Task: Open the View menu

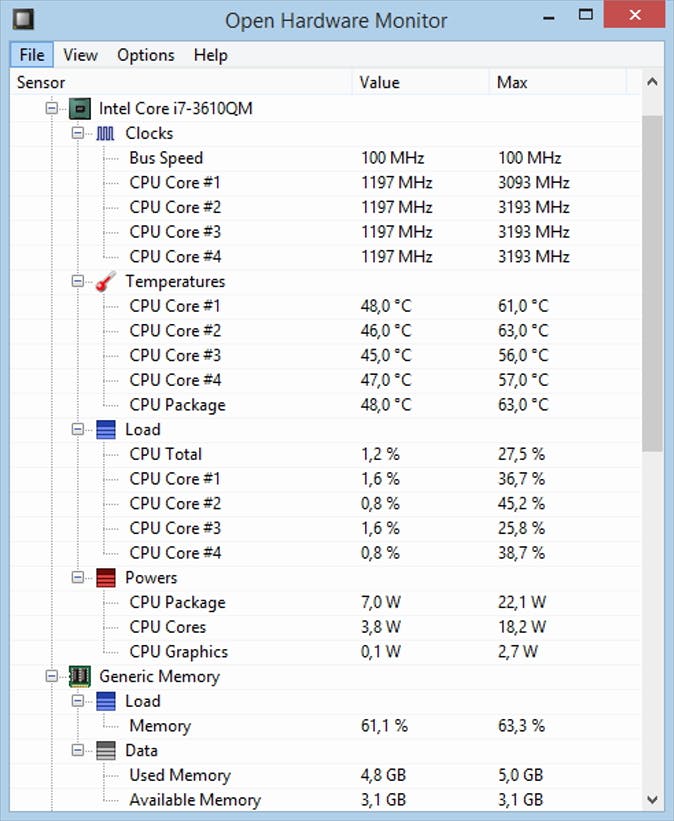Action: click(x=80, y=55)
